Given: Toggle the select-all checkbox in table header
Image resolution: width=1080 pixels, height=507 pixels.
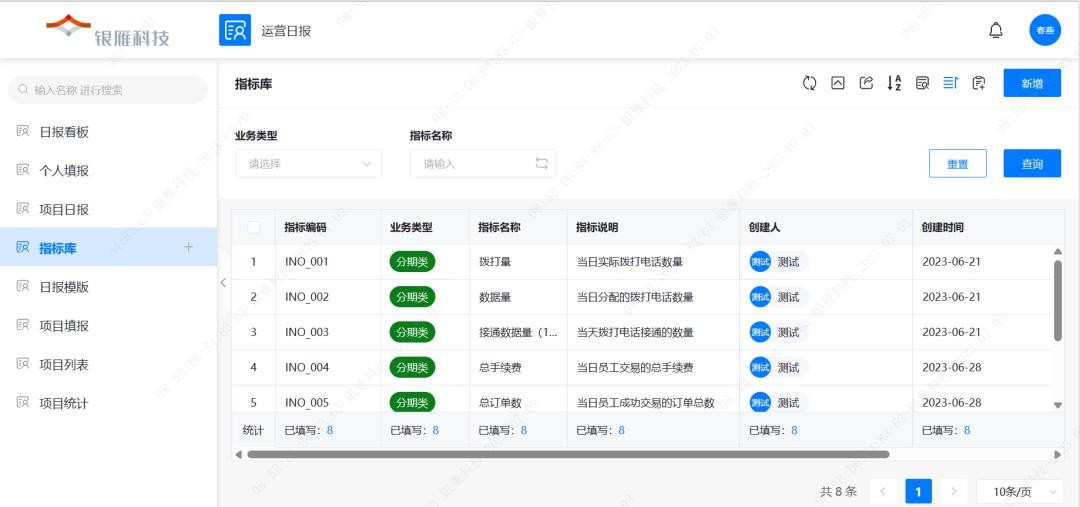Looking at the screenshot, I should pyautogui.click(x=253, y=227).
